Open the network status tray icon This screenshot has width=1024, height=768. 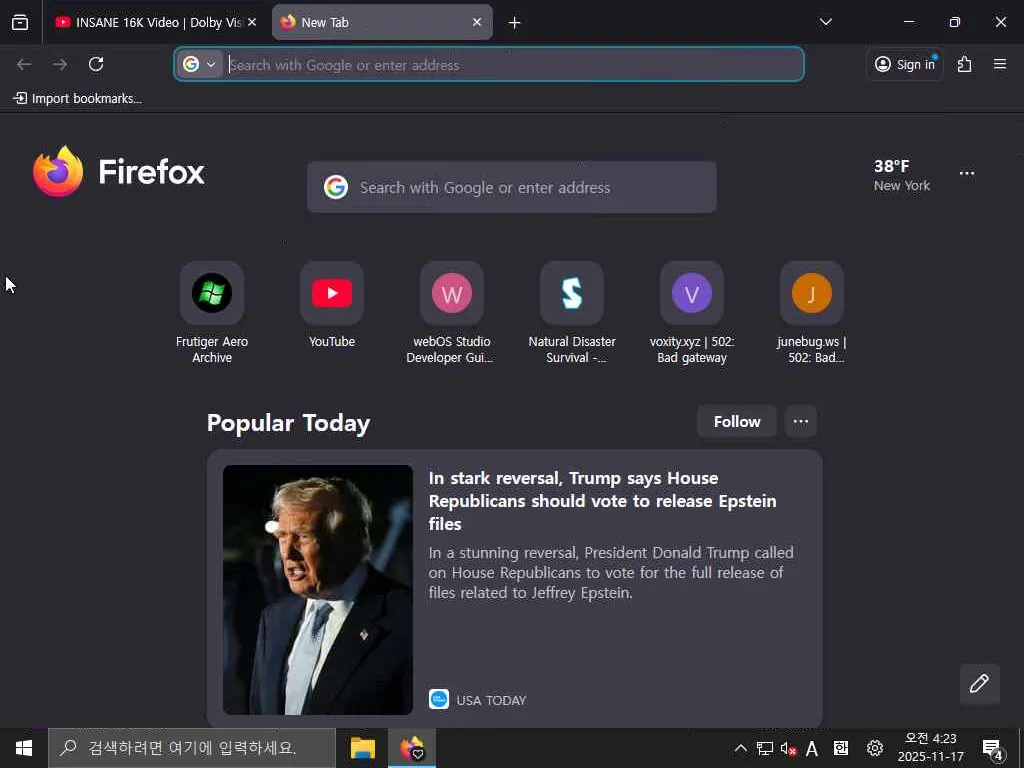764,748
